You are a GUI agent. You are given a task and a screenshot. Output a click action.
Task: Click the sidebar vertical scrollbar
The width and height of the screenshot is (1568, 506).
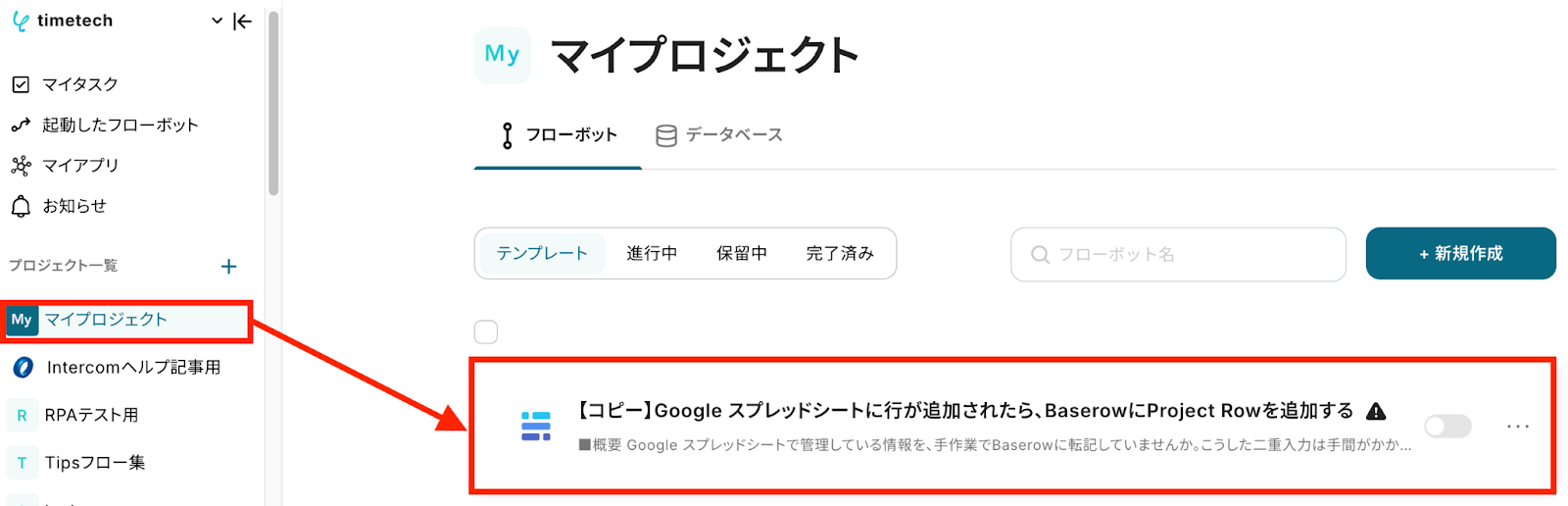click(273, 103)
